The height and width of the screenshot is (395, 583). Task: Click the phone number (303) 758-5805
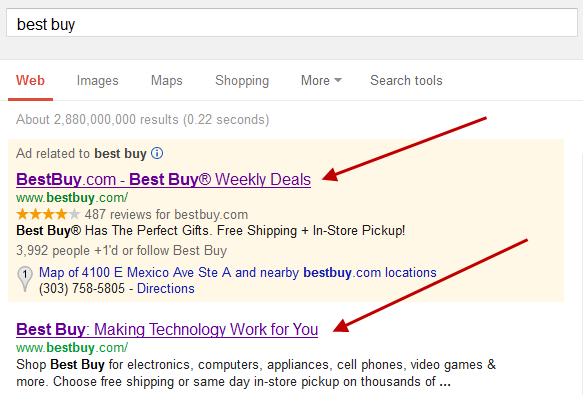point(82,289)
